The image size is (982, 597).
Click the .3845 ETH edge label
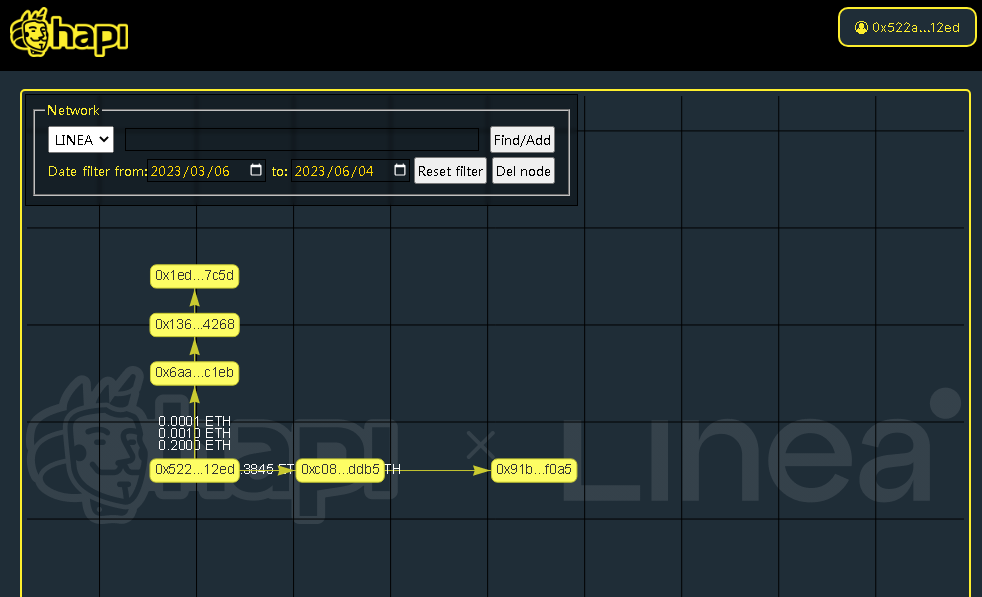[267, 470]
